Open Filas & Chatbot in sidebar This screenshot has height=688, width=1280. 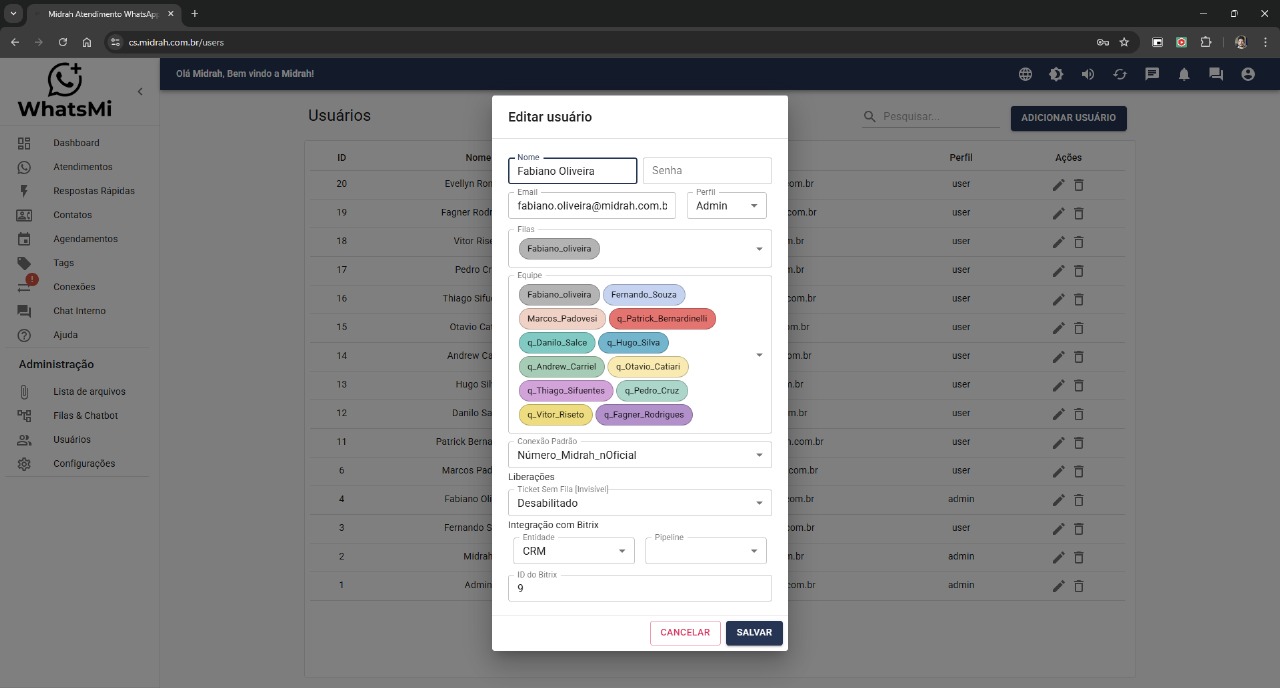coord(85,416)
